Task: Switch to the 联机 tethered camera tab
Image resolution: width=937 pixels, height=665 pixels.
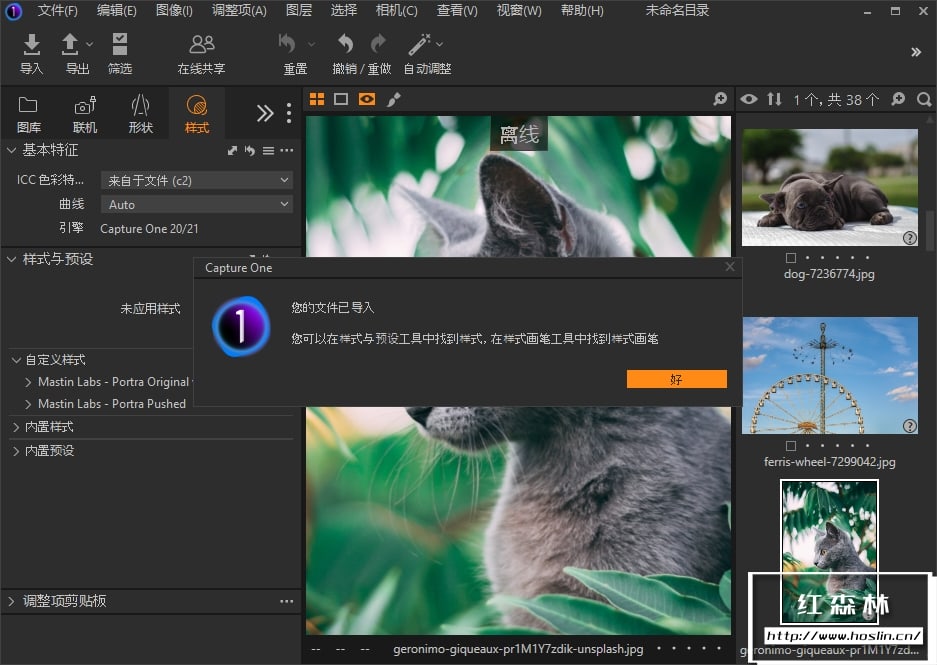Action: [x=85, y=113]
